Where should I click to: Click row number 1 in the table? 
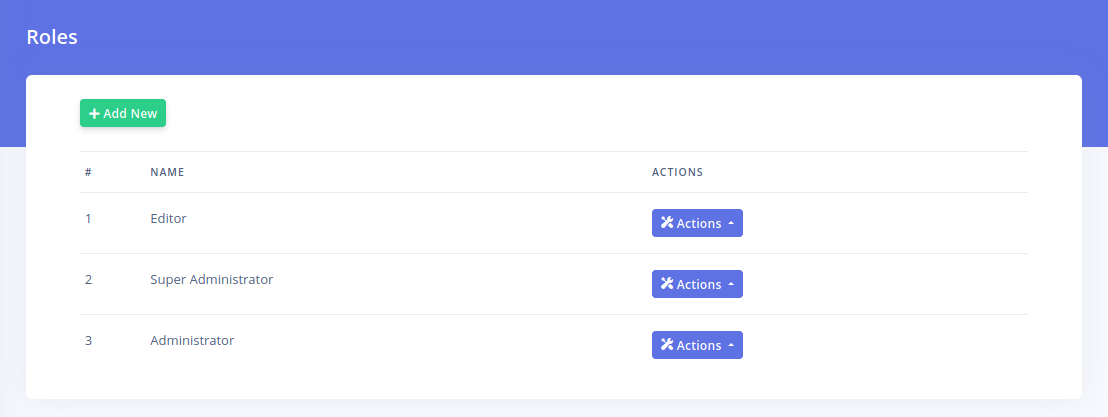pyautogui.click(x=88, y=218)
